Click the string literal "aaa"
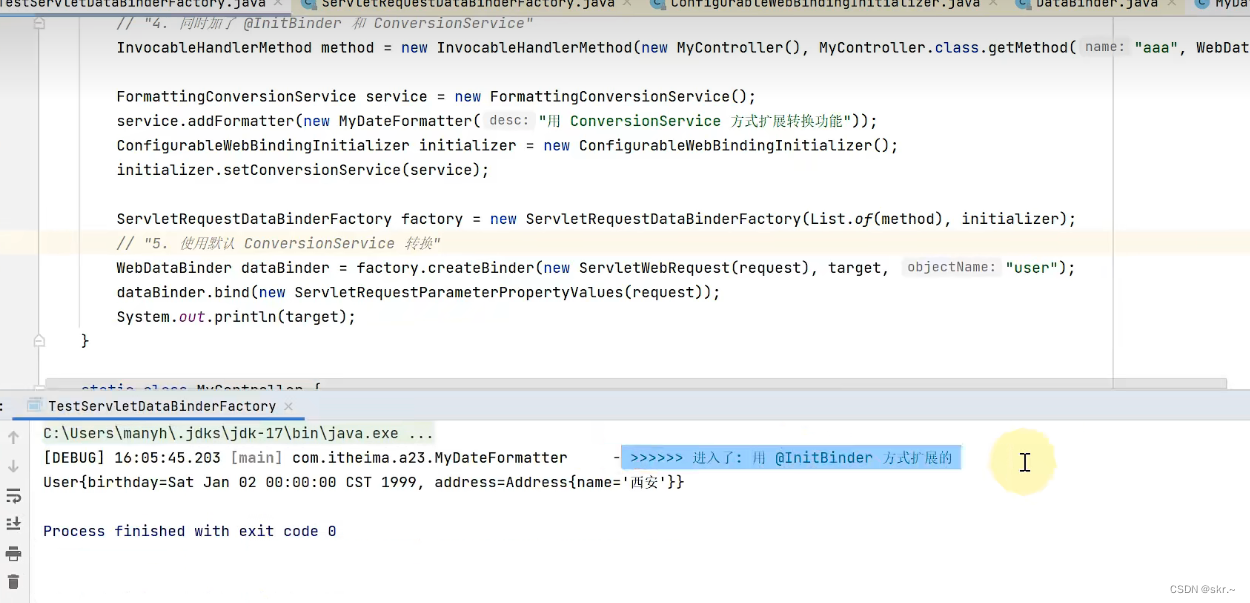This screenshot has width=1250, height=603. pos(1156,48)
